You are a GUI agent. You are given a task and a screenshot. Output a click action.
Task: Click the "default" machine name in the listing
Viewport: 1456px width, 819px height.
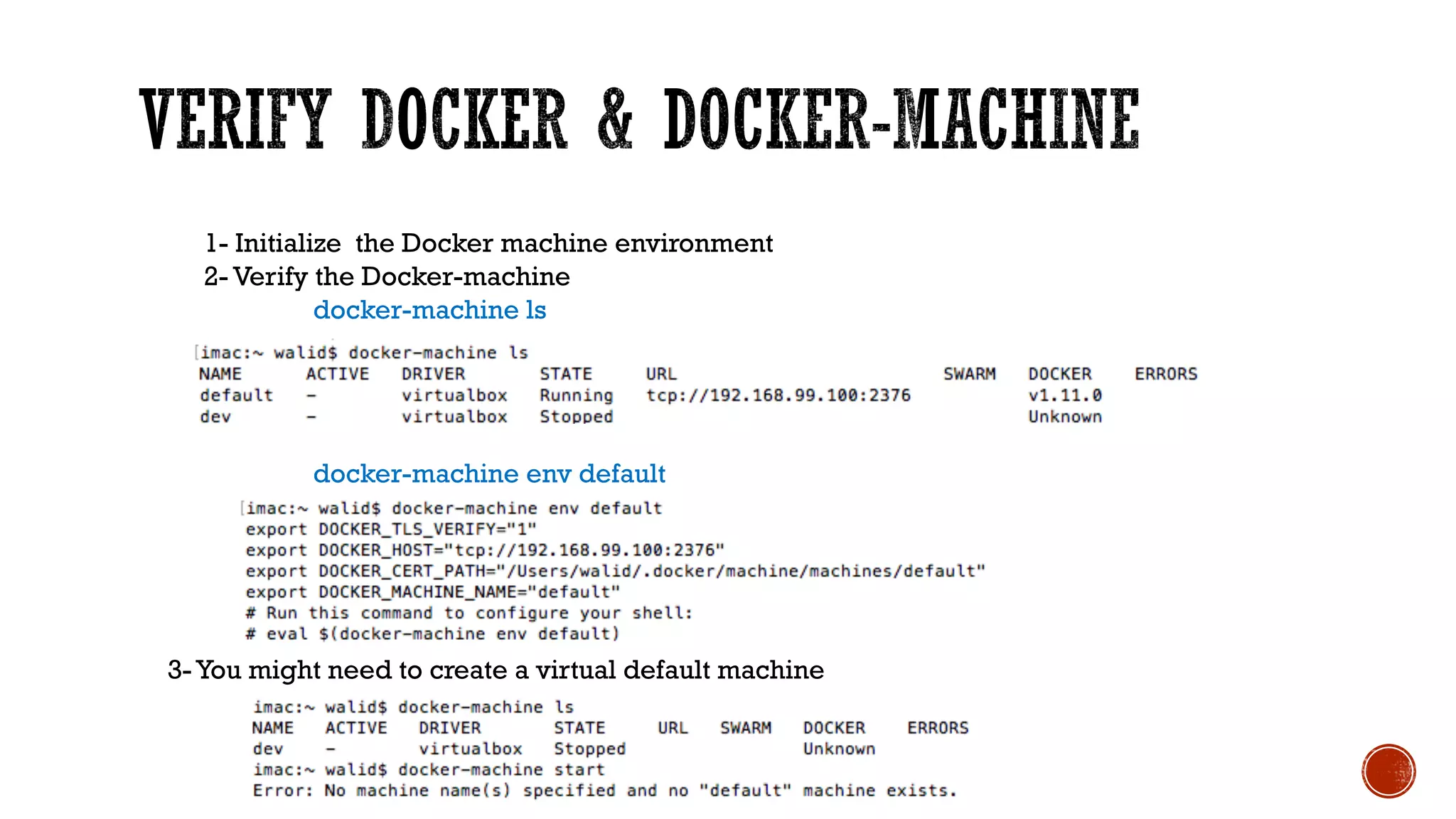click(x=236, y=395)
